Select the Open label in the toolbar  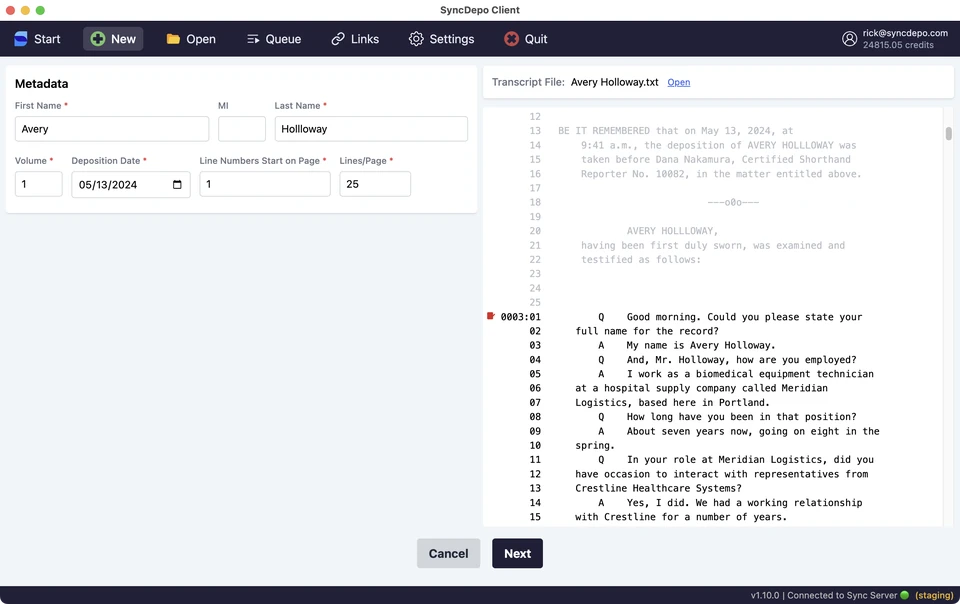pos(201,39)
